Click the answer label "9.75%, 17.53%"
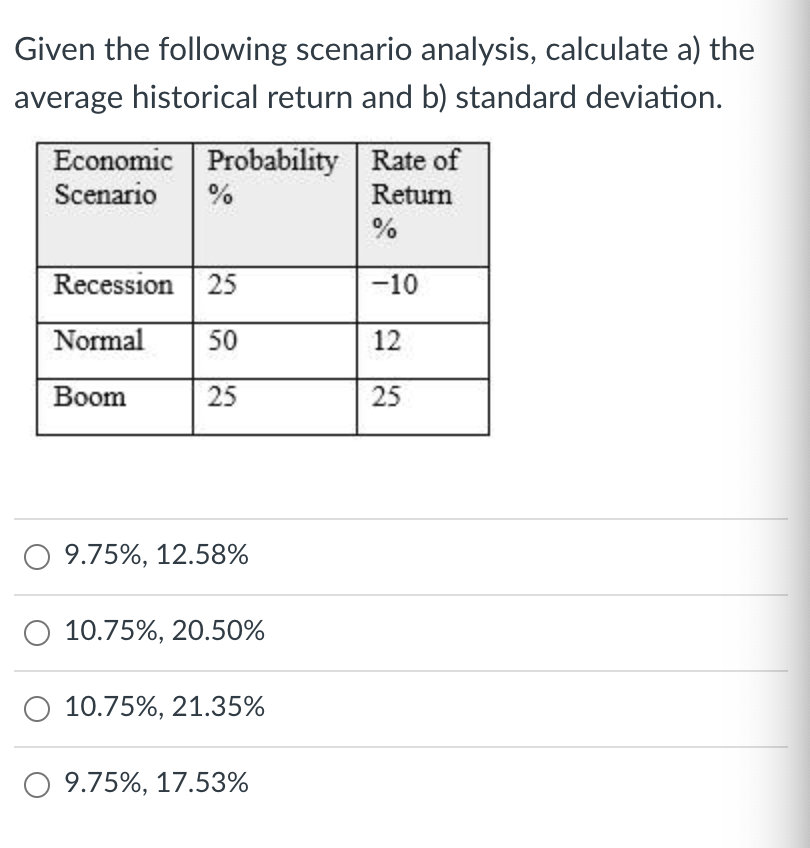The image size is (810, 848). point(156,783)
